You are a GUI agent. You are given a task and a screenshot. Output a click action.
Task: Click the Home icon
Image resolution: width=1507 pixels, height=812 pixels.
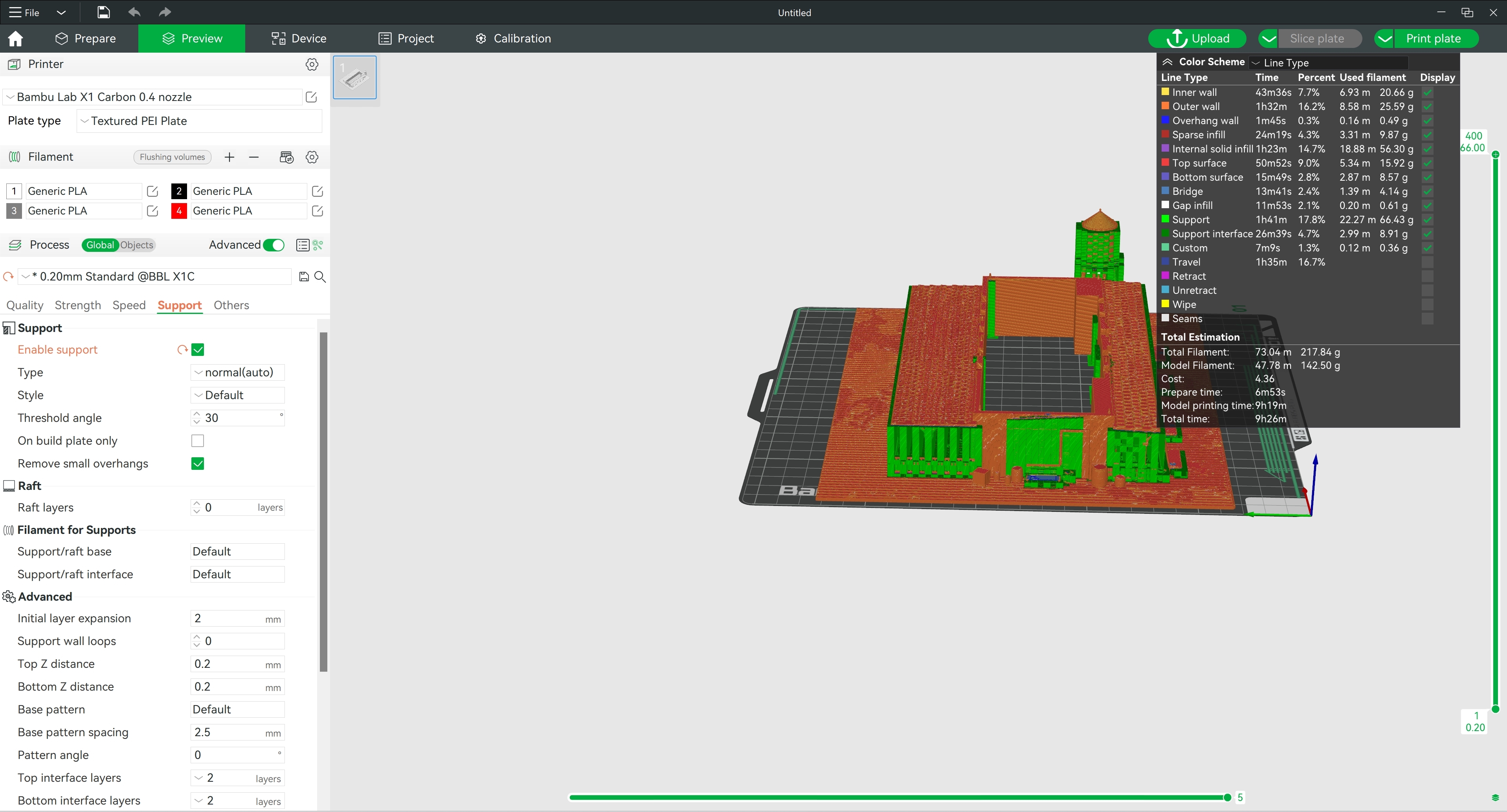pyautogui.click(x=16, y=38)
